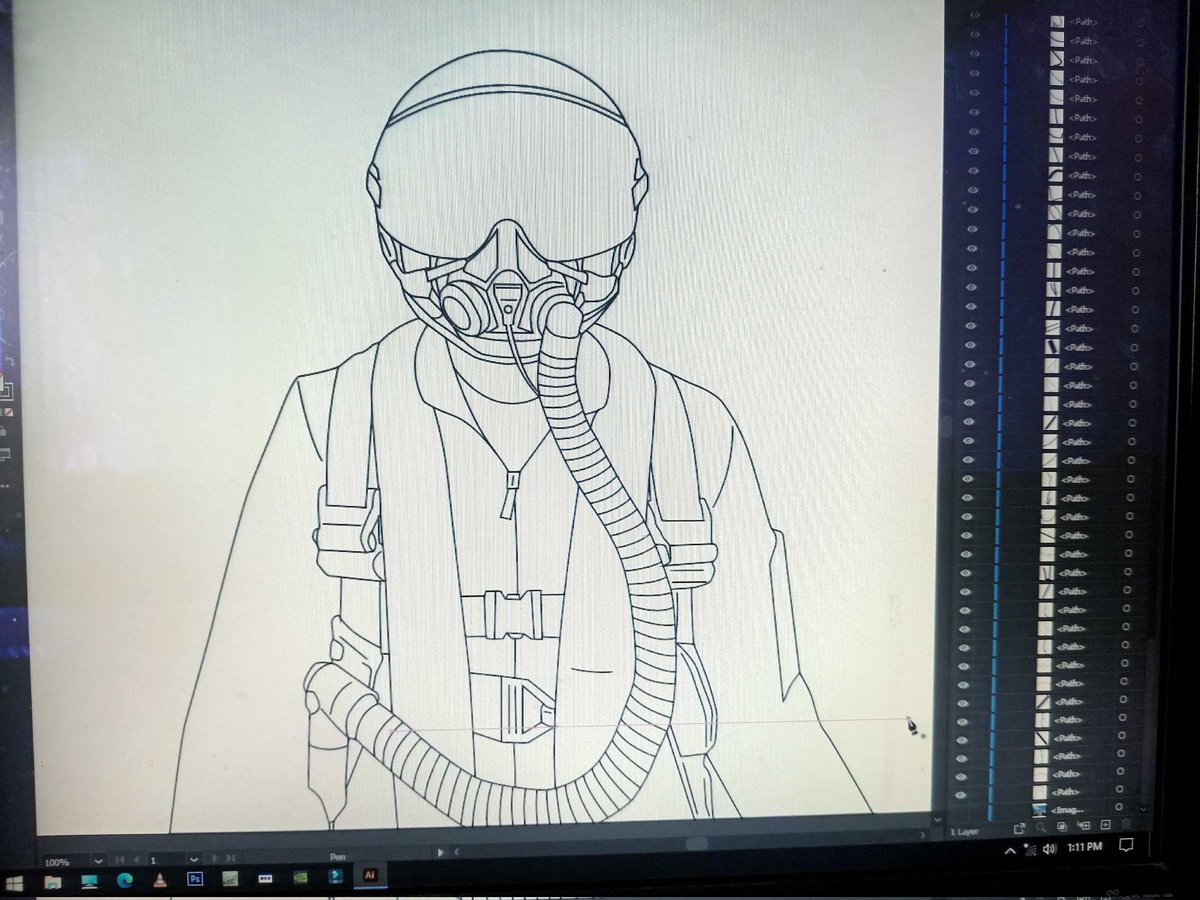Screen dimensions: 1200x900
Task: Open the Windows Start menu
Action: tap(14, 883)
